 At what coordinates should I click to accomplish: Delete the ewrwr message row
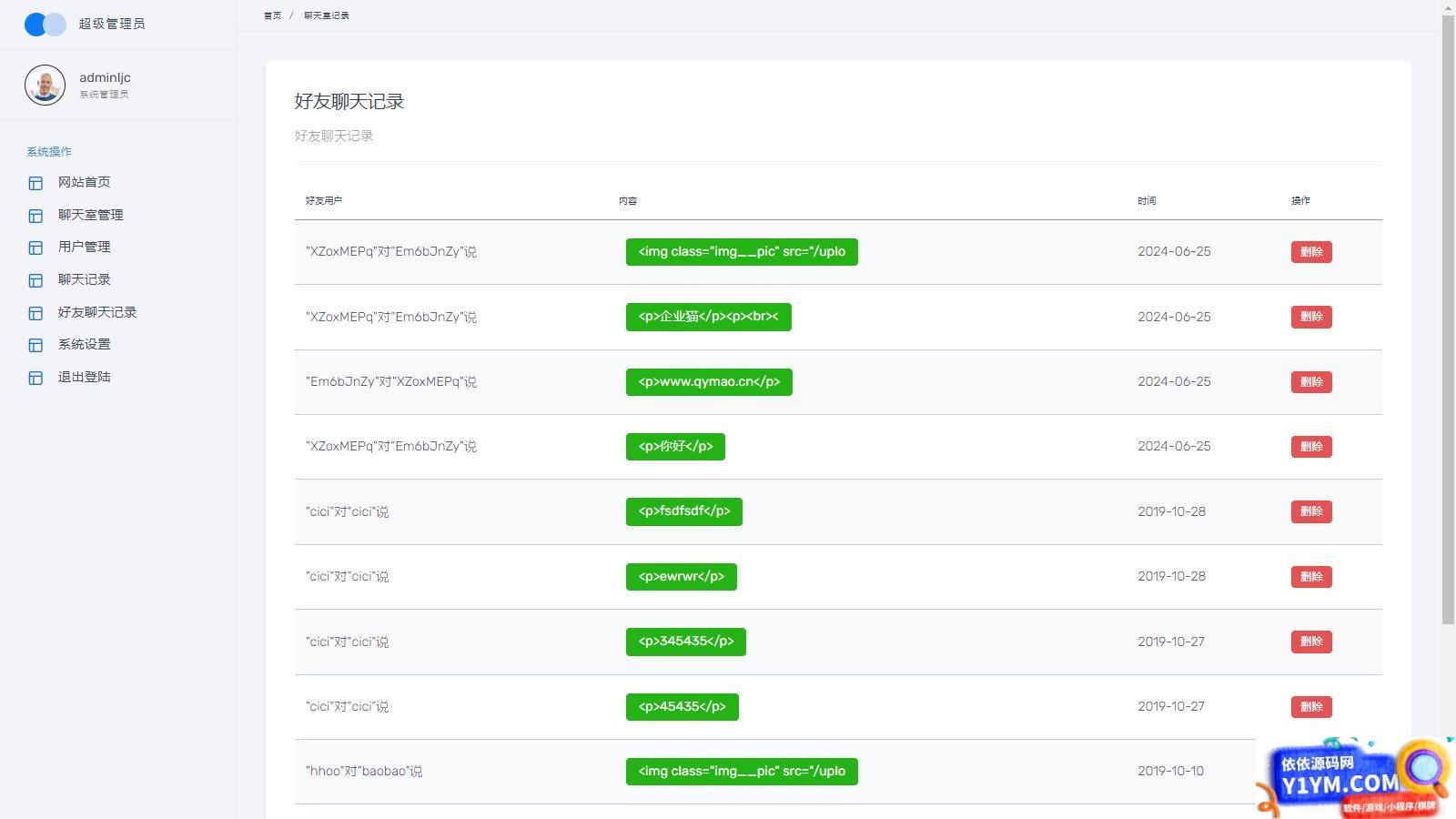1311,577
